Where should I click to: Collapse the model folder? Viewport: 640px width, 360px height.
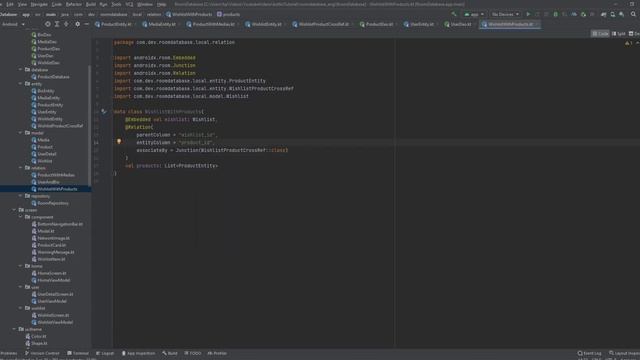pos(20,133)
